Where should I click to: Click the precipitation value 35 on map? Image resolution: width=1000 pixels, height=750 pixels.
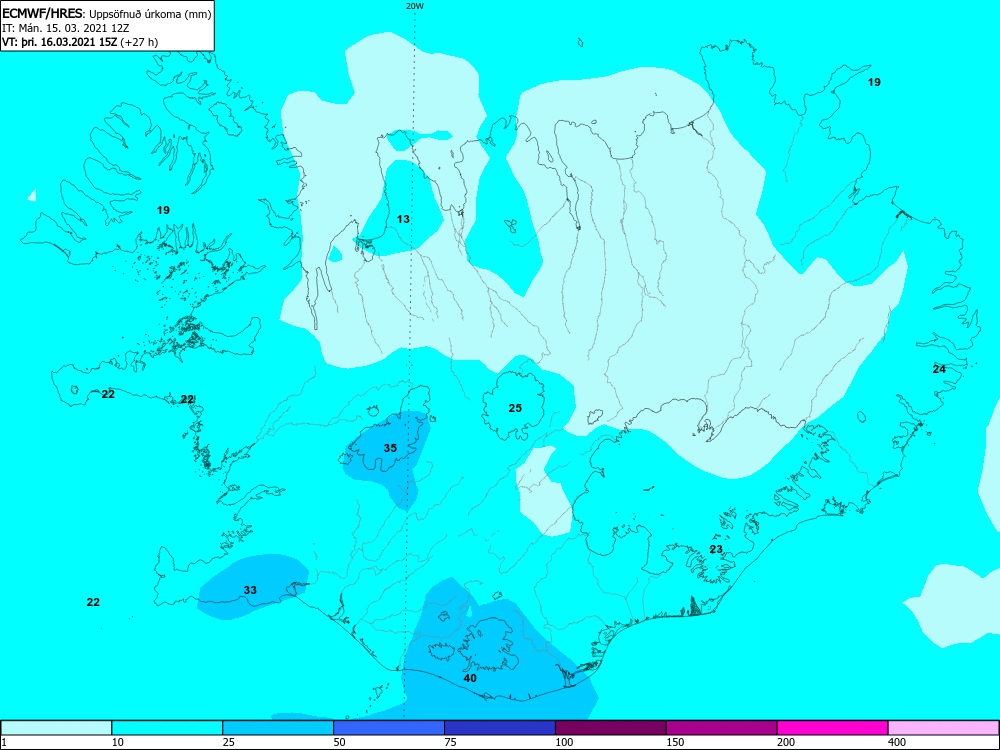[x=390, y=448]
